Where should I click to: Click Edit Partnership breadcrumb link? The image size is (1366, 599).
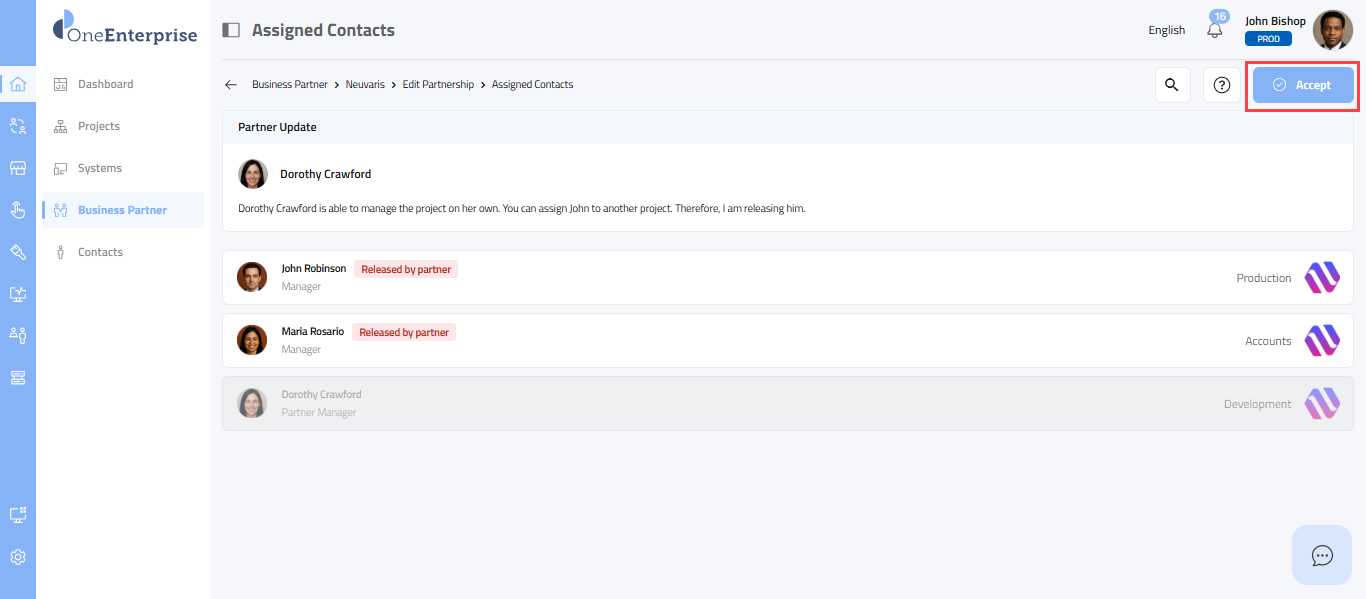tap(438, 85)
